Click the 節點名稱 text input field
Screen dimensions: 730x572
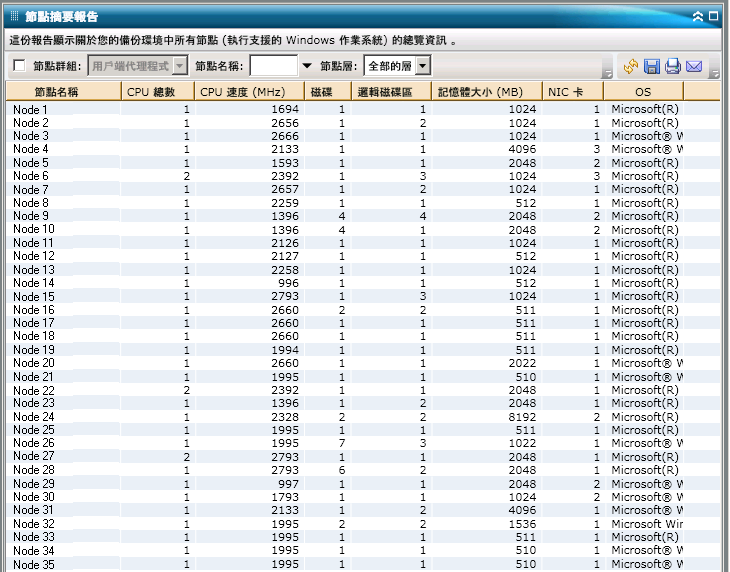274,66
